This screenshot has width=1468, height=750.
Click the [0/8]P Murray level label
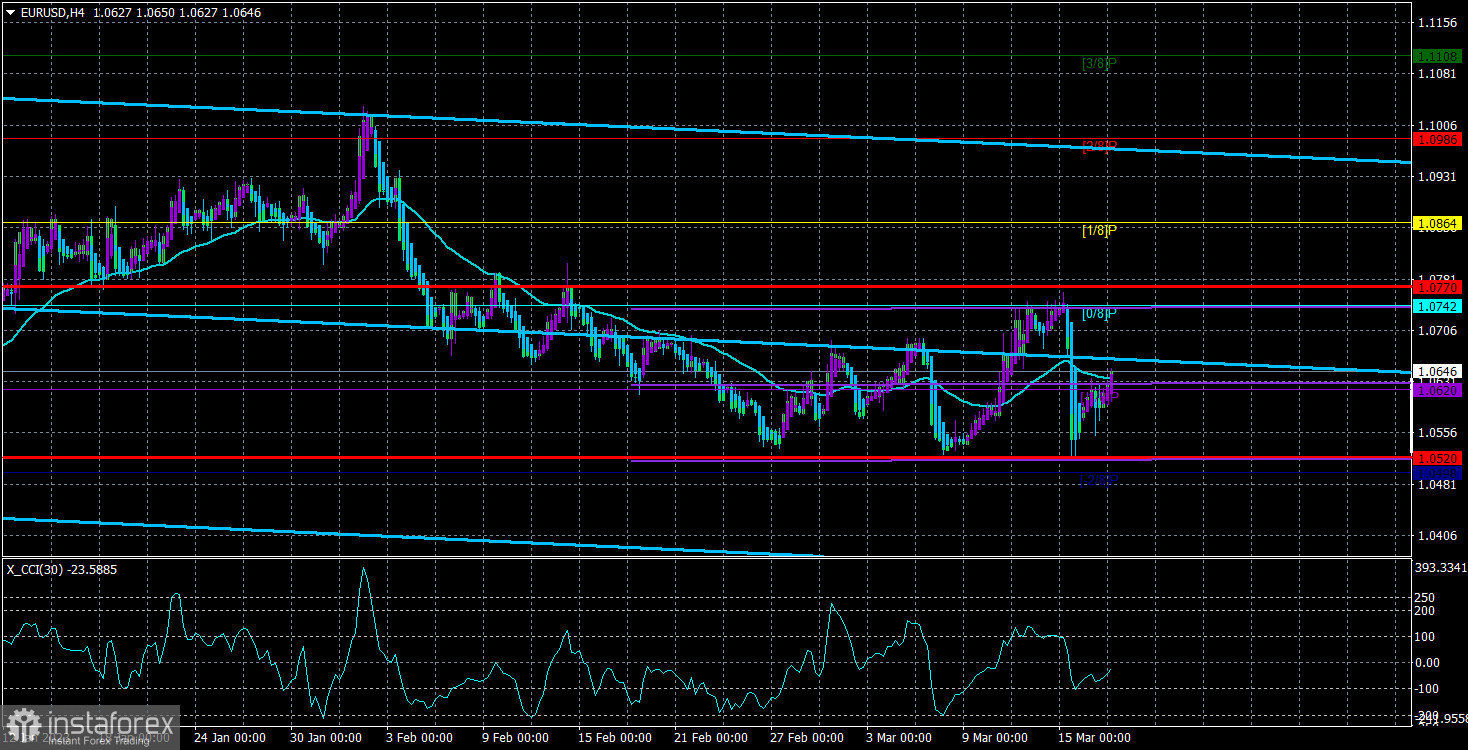click(1099, 313)
